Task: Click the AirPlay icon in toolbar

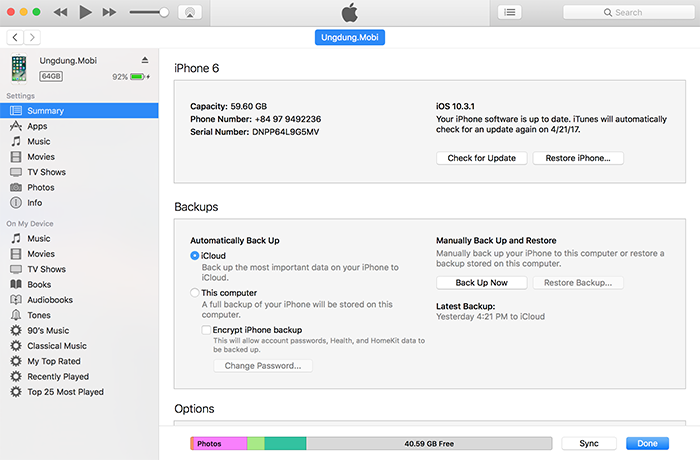Action: pos(190,13)
